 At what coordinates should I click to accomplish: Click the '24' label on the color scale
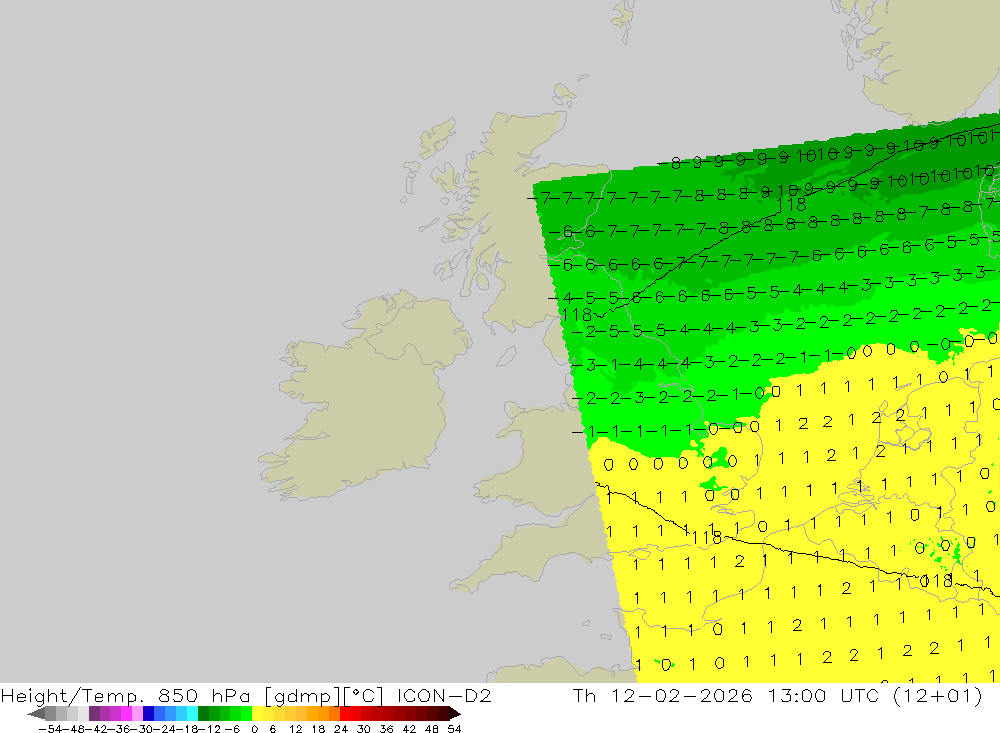click(x=341, y=729)
